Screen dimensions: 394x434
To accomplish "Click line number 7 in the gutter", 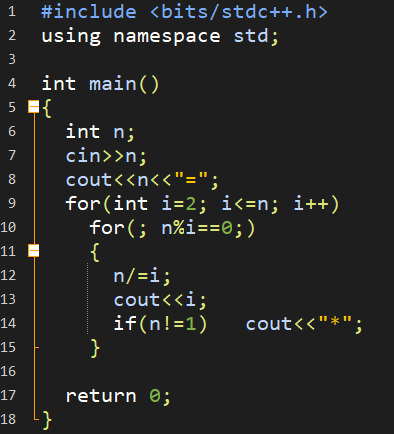I will (x=12, y=155).
